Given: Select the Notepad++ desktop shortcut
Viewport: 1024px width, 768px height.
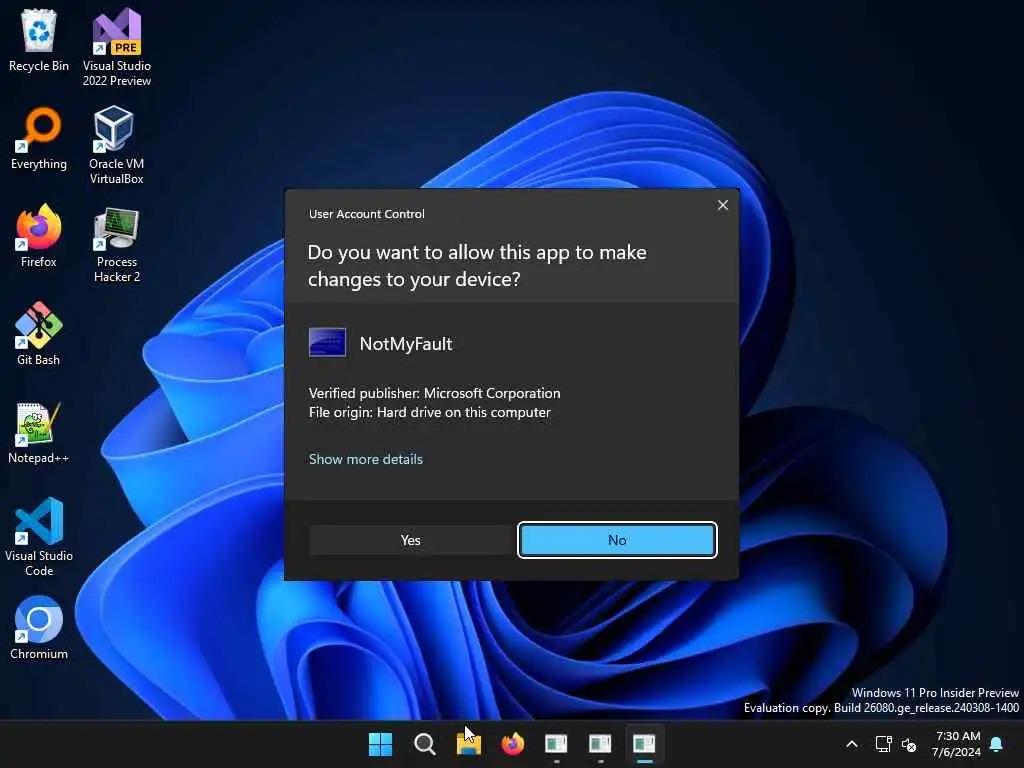Looking at the screenshot, I should point(39,432).
